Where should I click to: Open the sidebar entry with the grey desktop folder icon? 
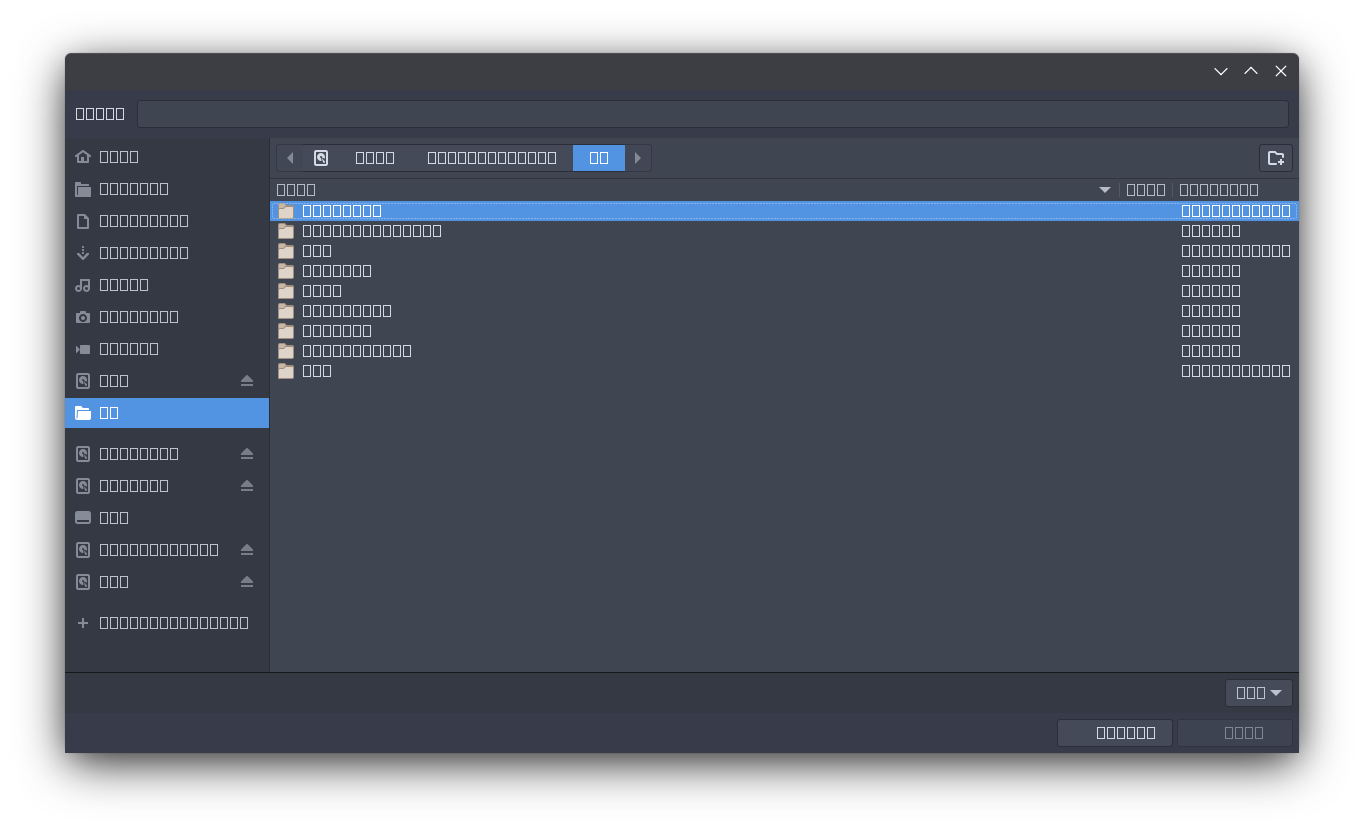pos(167,188)
